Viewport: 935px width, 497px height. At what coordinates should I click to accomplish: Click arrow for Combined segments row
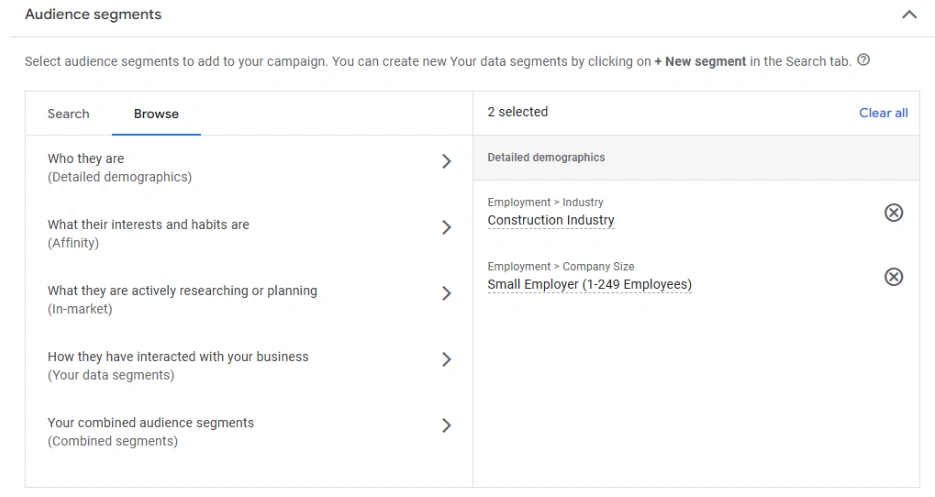(x=446, y=426)
